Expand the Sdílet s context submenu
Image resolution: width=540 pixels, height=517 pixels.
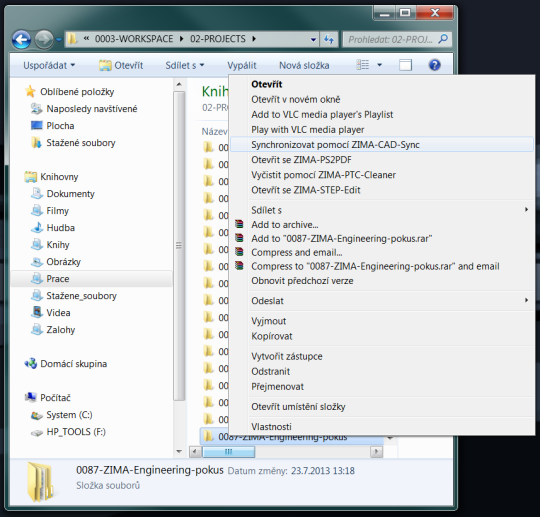[x=382, y=210]
